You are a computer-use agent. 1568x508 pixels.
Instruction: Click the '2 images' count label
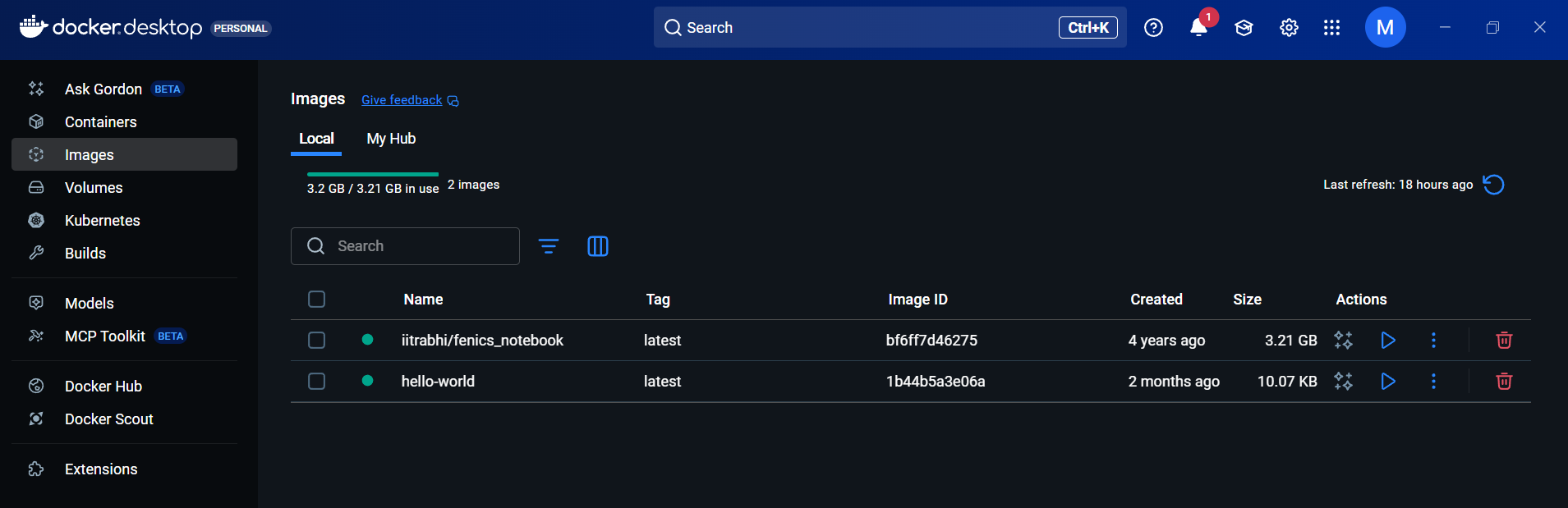pyautogui.click(x=473, y=185)
